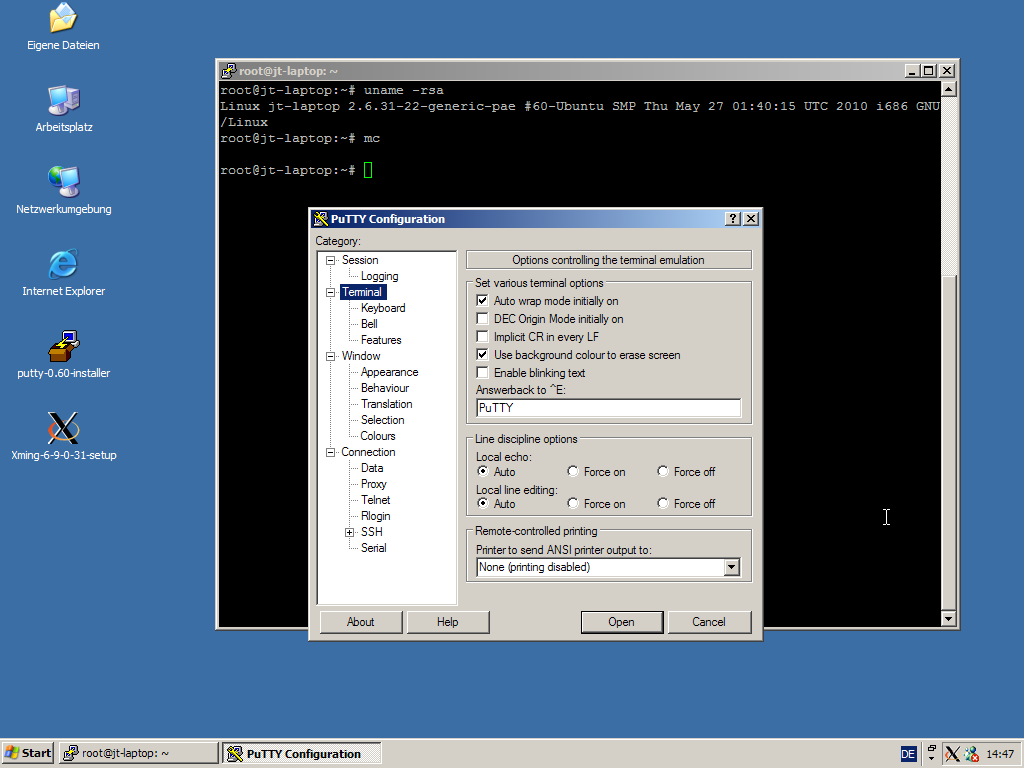The height and width of the screenshot is (768, 1024).
Task: Check Implicit CR in every LF
Action: (482, 336)
